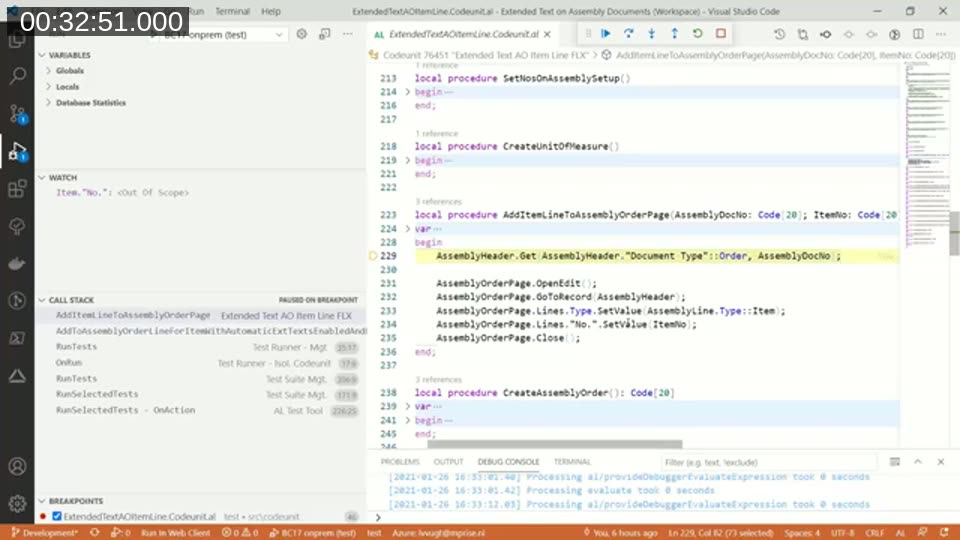The height and width of the screenshot is (540, 960).
Task: Open the Docker view in activity bar
Action: coord(17,263)
